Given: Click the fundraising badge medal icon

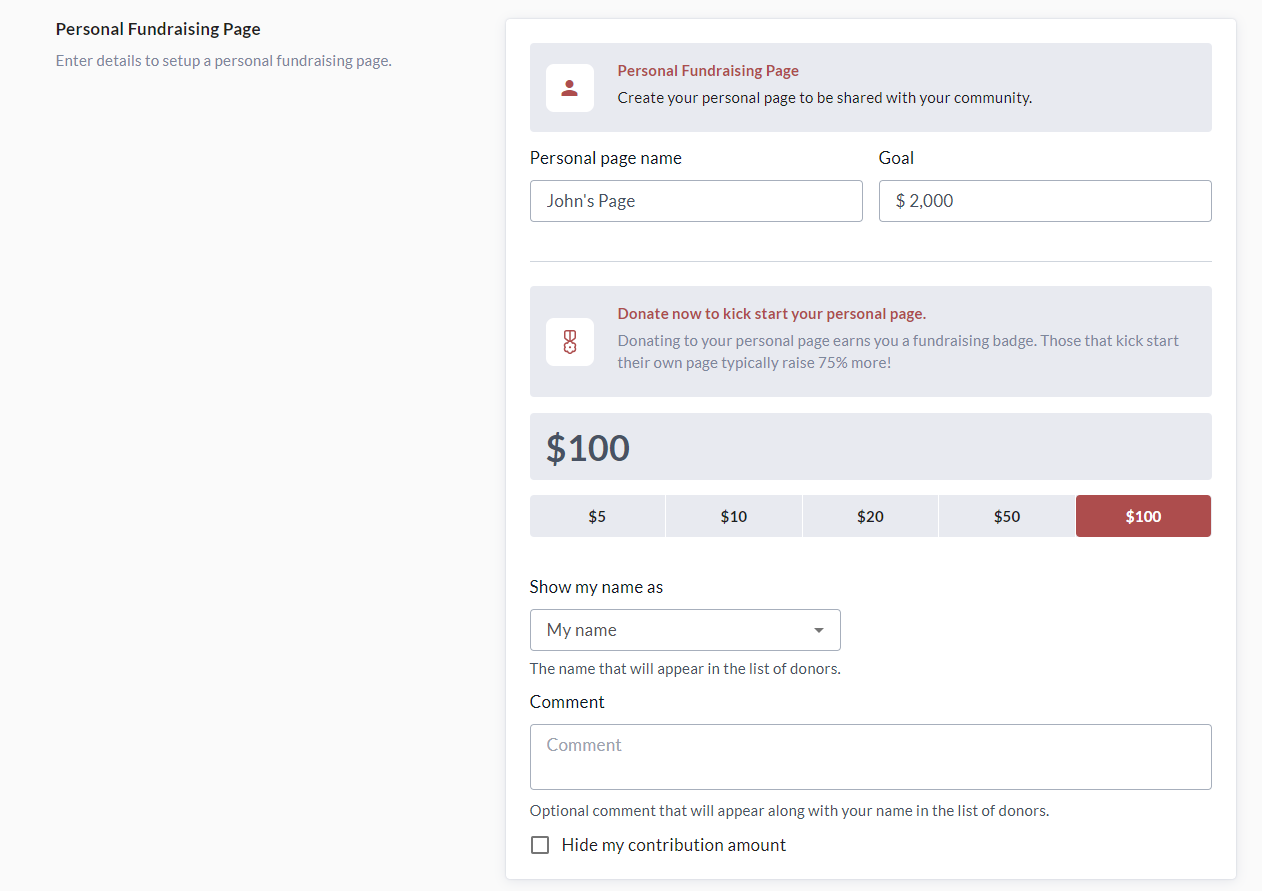Looking at the screenshot, I should [x=570, y=342].
